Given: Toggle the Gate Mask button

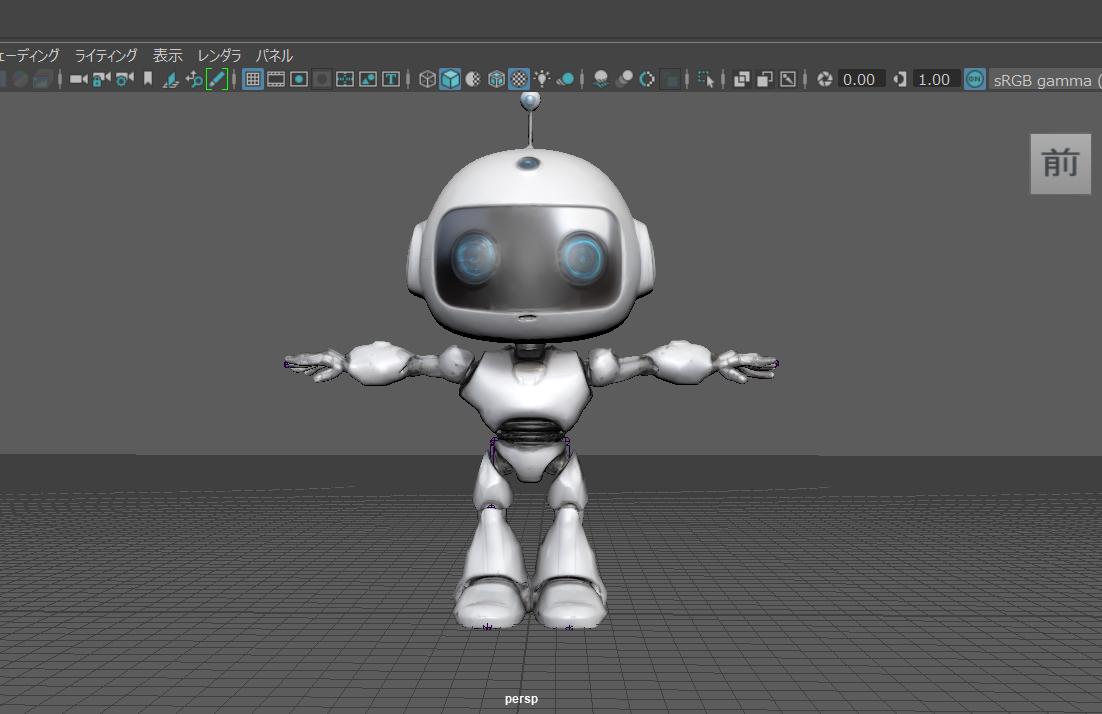Looking at the screenshot, I should pos(322,79).
